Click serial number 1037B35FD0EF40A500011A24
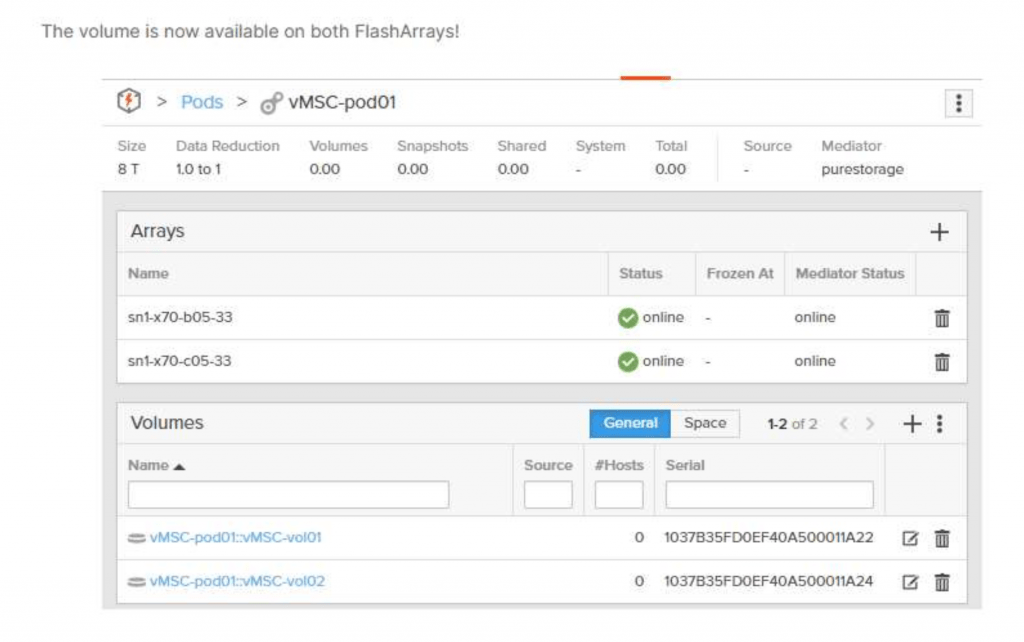The height and width of the screenshot is (642, 1024). (x=769, y=581)
